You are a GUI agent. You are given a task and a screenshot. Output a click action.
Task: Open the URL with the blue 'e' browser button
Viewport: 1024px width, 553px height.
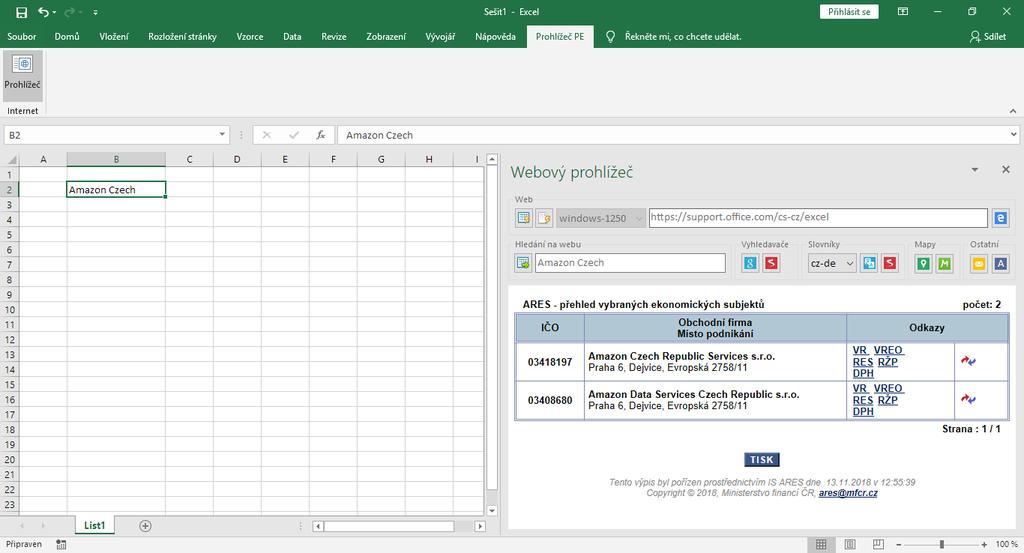[x=1000, y=218]
